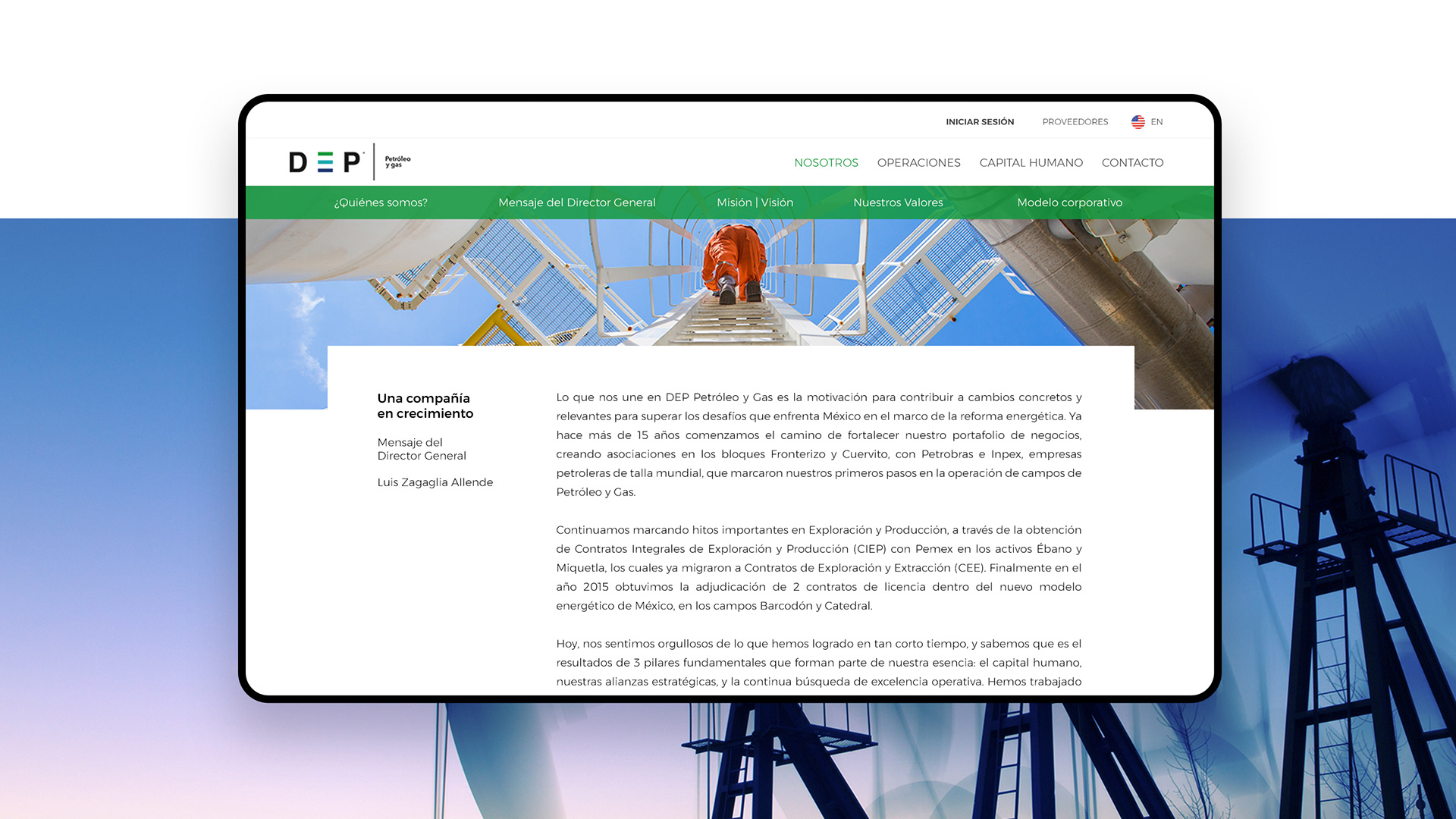Open the OPERACIONES menu

coord(918,162)
